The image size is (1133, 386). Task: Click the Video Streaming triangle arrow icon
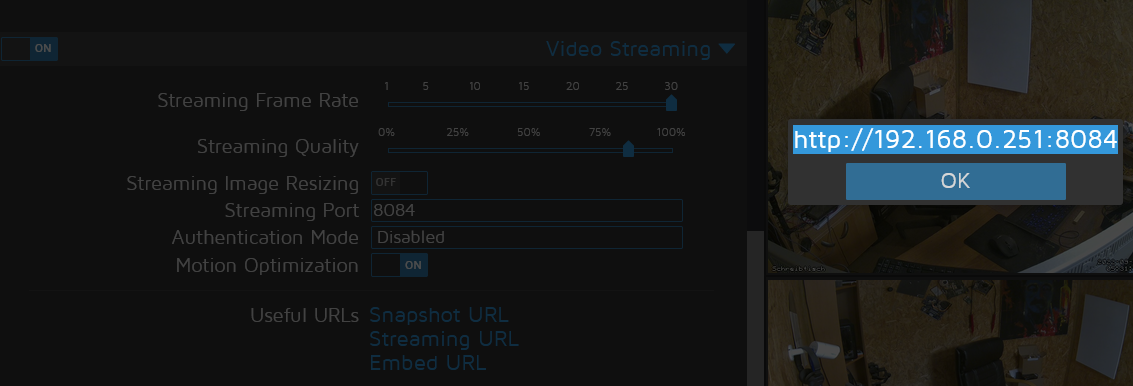pos(727,49)
